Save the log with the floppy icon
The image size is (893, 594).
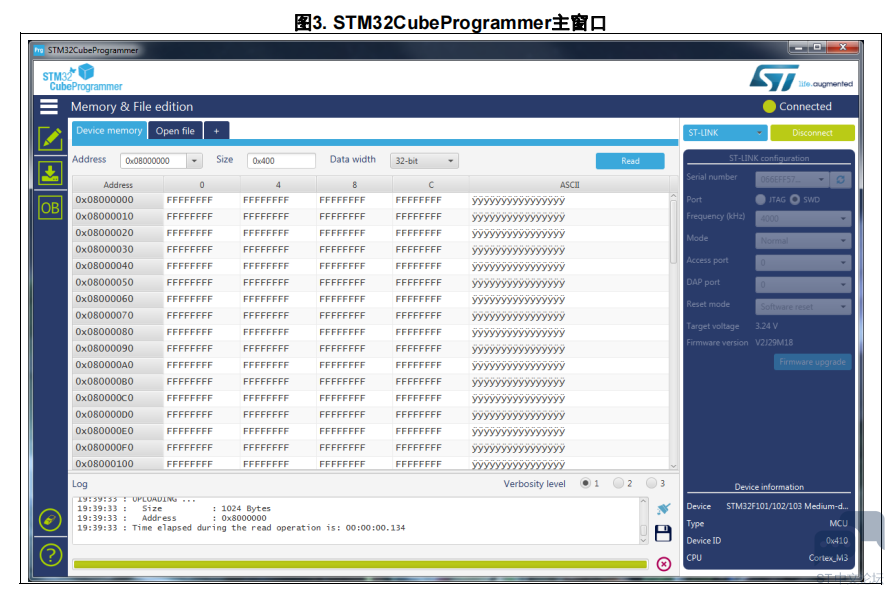663,533
